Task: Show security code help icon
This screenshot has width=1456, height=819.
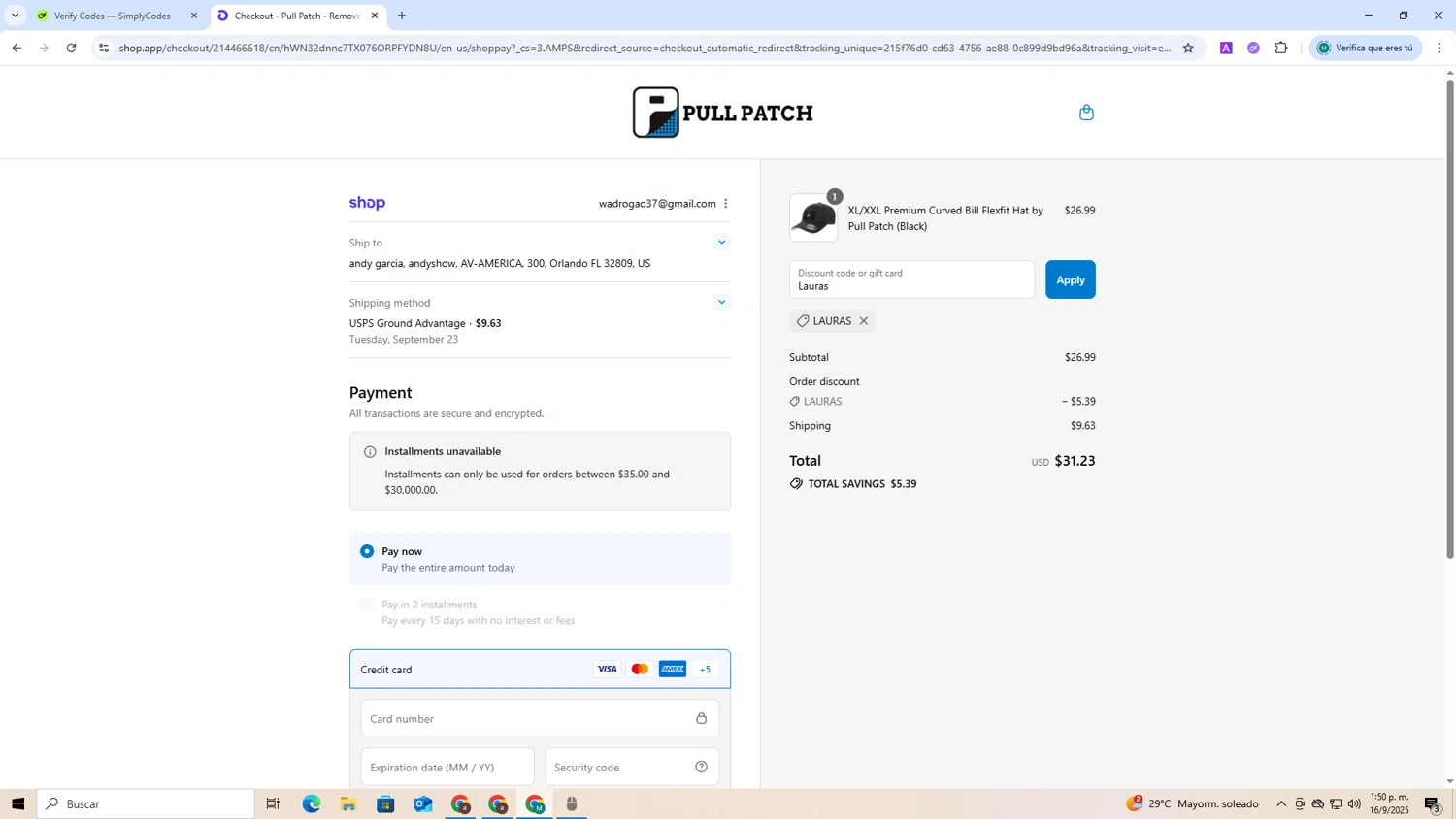Action: click(x=701, y=768)
